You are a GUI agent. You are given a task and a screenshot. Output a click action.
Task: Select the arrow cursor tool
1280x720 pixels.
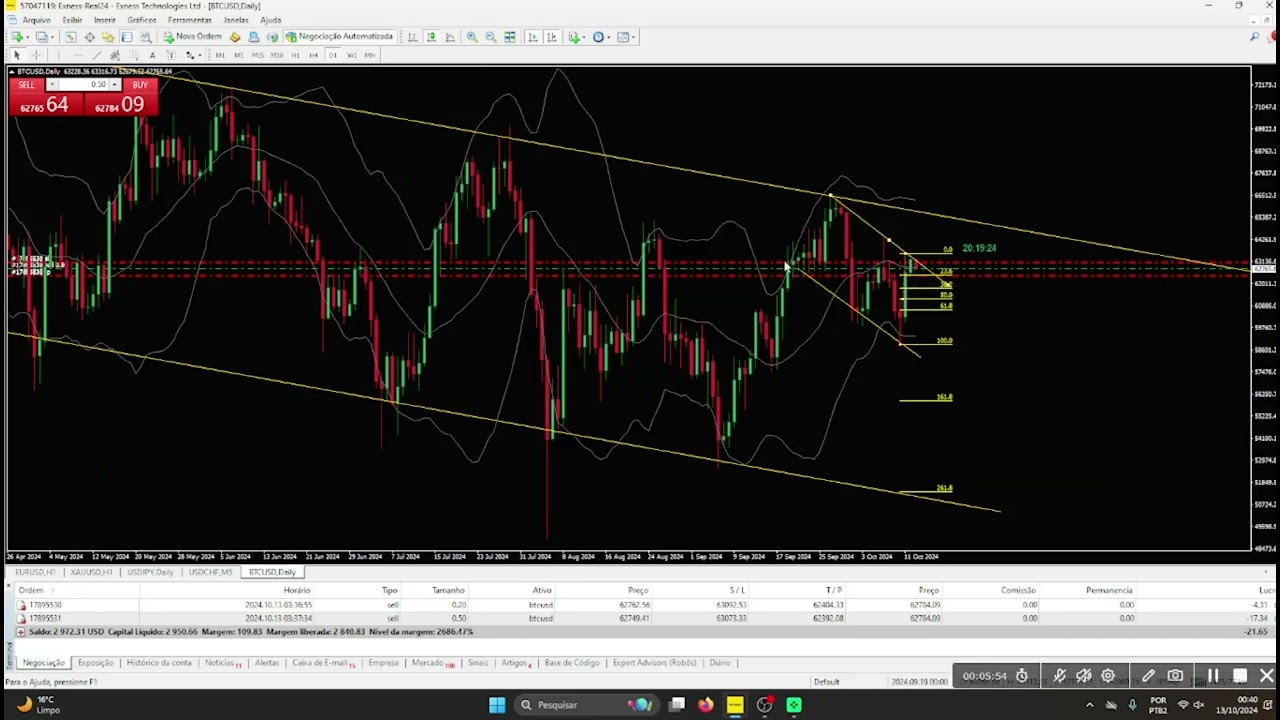pyautogui.click(x=16, y=55)
